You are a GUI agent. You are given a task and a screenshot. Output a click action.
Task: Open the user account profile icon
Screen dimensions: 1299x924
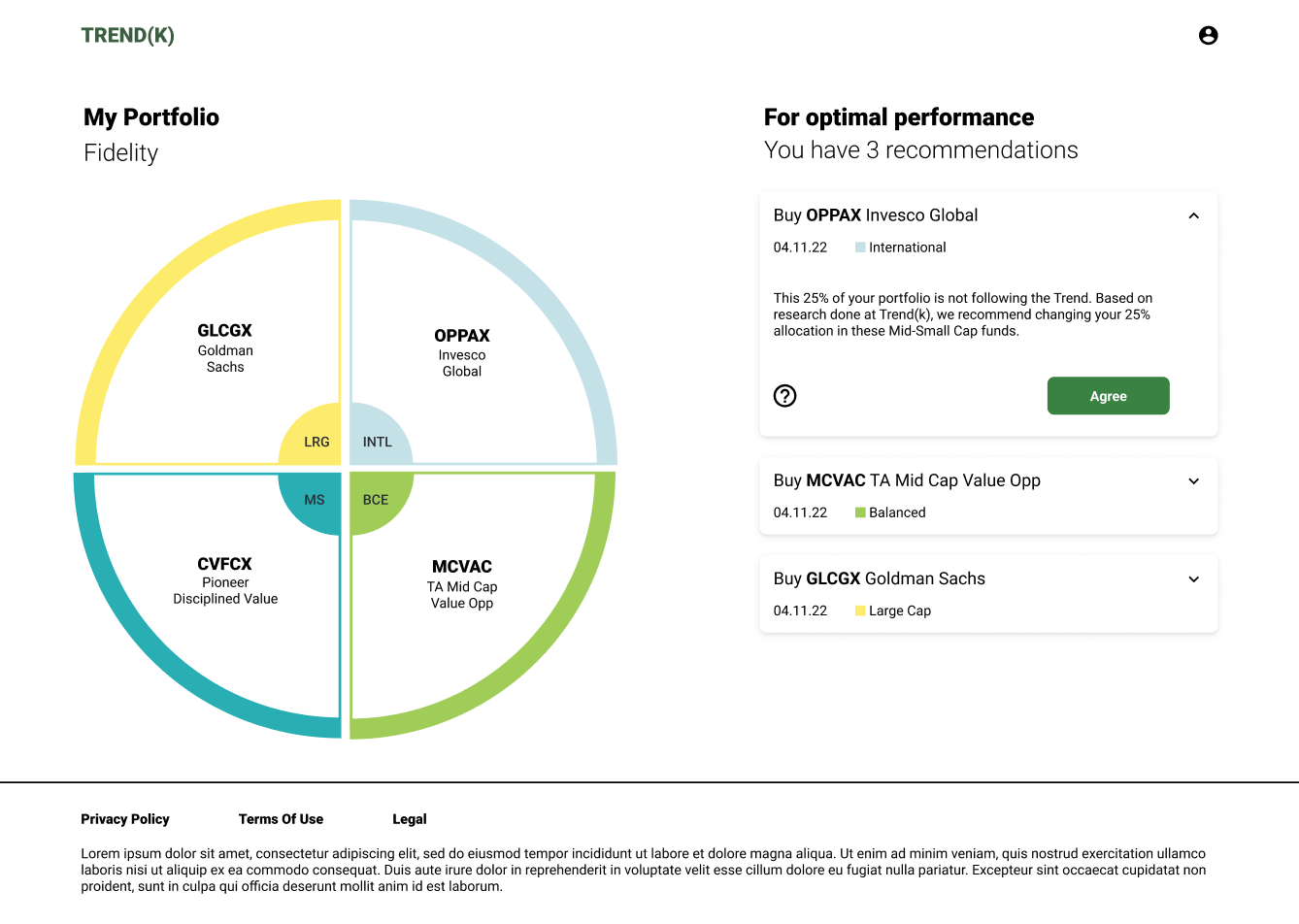click(1208, 36)
